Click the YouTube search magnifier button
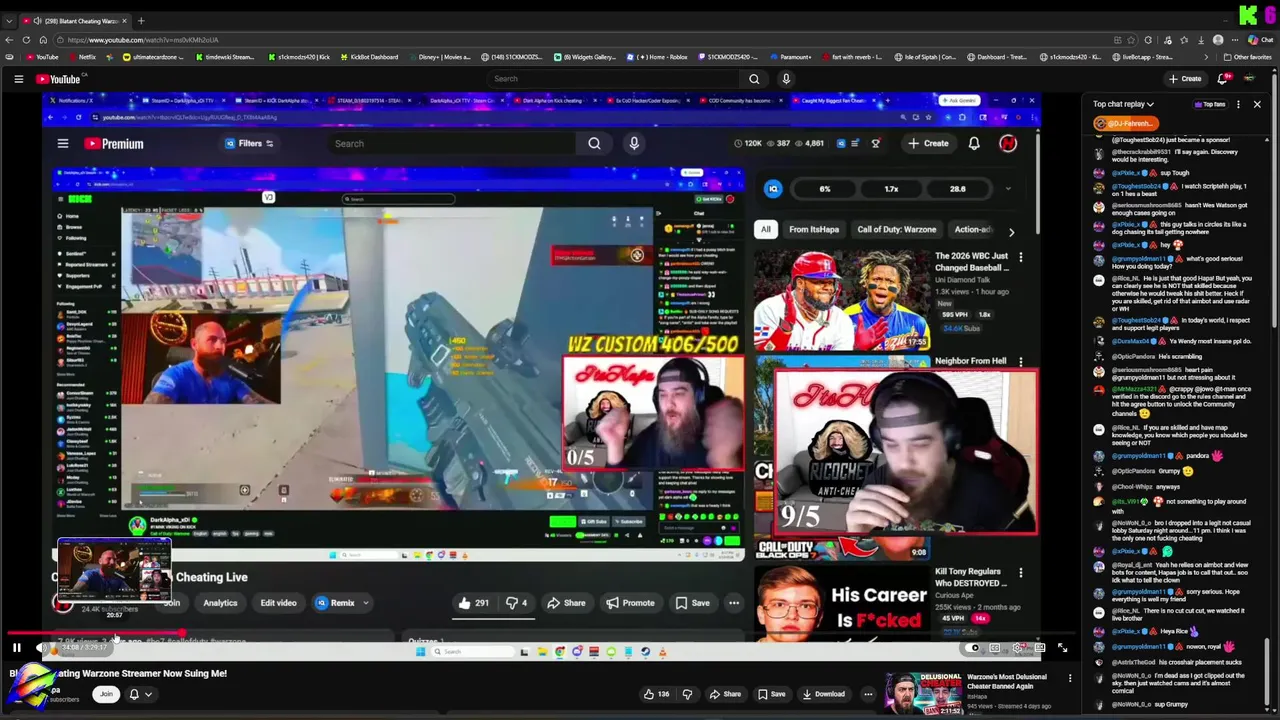 pyautogui.click(x=754, y=79)
